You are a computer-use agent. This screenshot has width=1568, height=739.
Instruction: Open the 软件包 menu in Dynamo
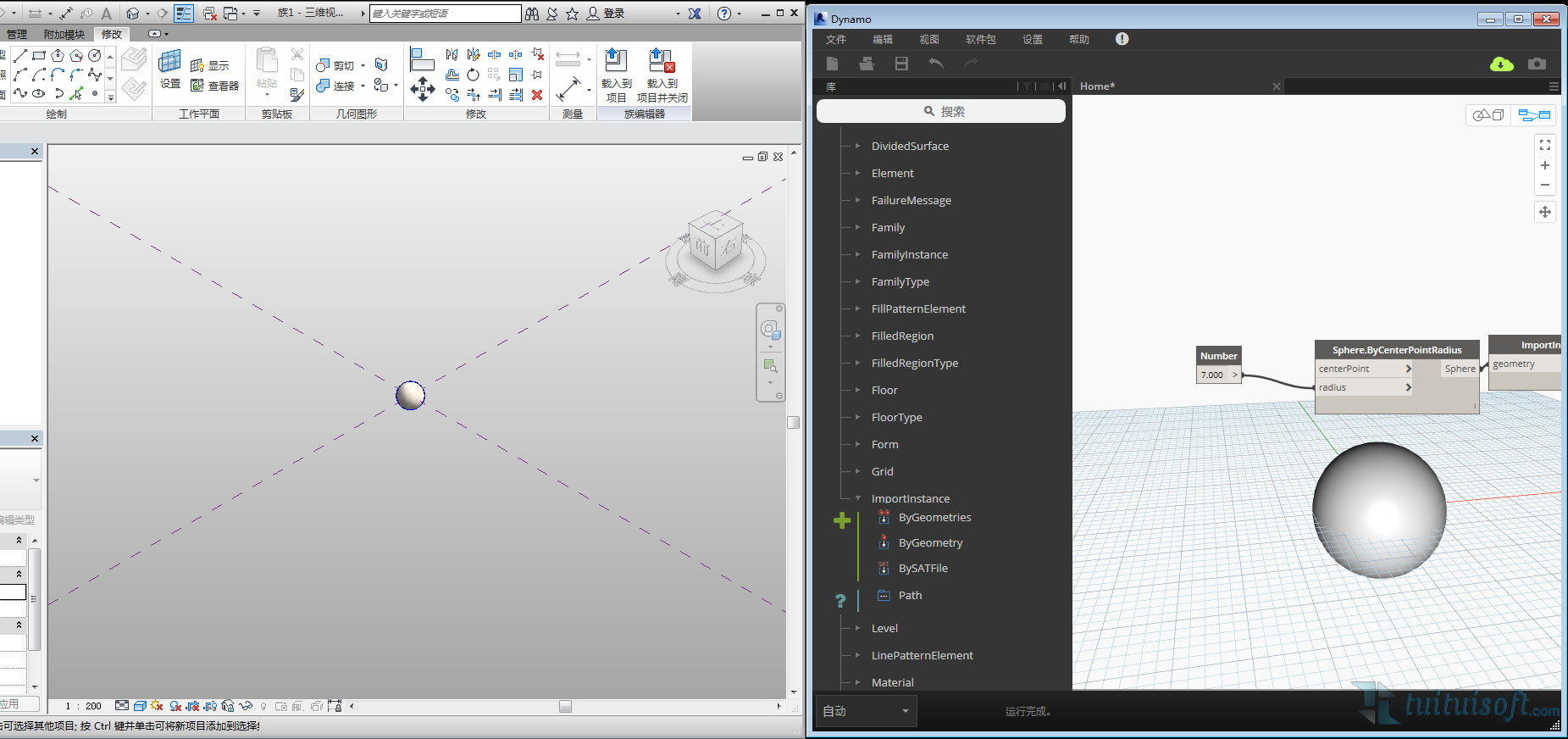pos(980,39)
